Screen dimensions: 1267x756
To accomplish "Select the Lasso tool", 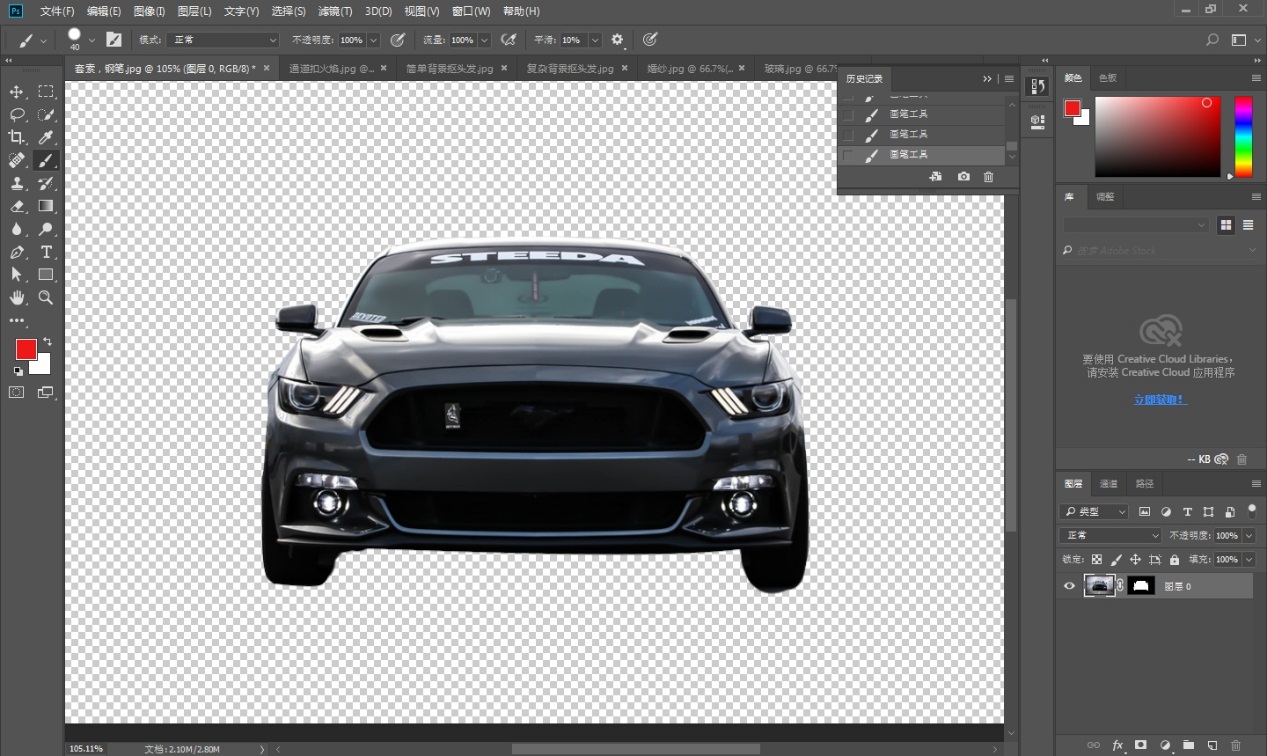I will pos(17,115).
